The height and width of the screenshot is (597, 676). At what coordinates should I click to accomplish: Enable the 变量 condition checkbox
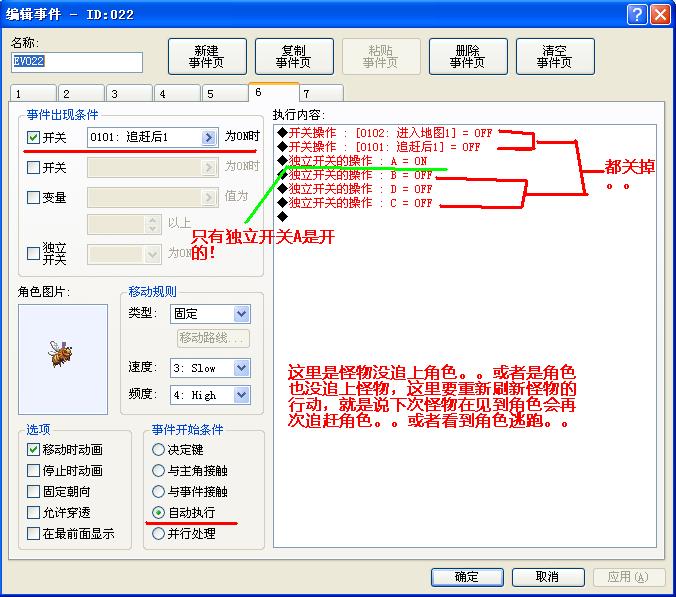(33, 197)
